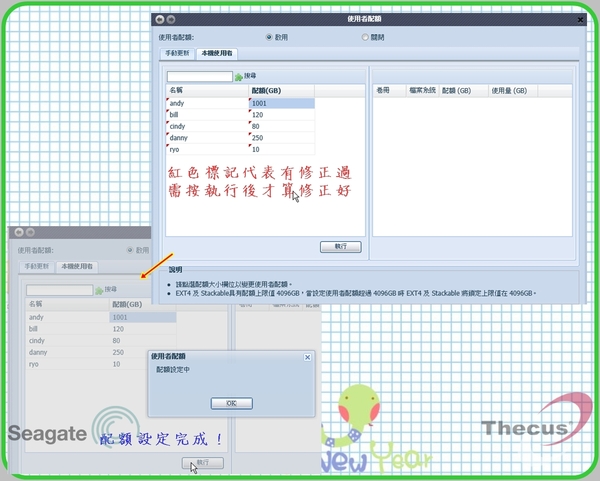Click the user search input field
600x481 pixels.
coord(199,76)
